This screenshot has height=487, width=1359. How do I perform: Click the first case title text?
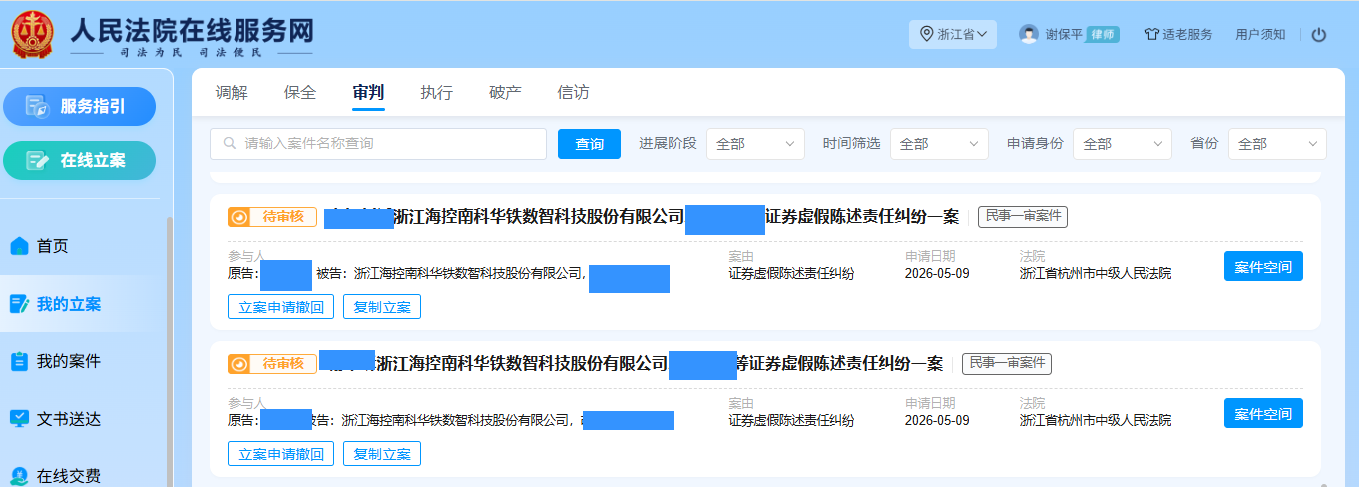[x=644, y=217]
